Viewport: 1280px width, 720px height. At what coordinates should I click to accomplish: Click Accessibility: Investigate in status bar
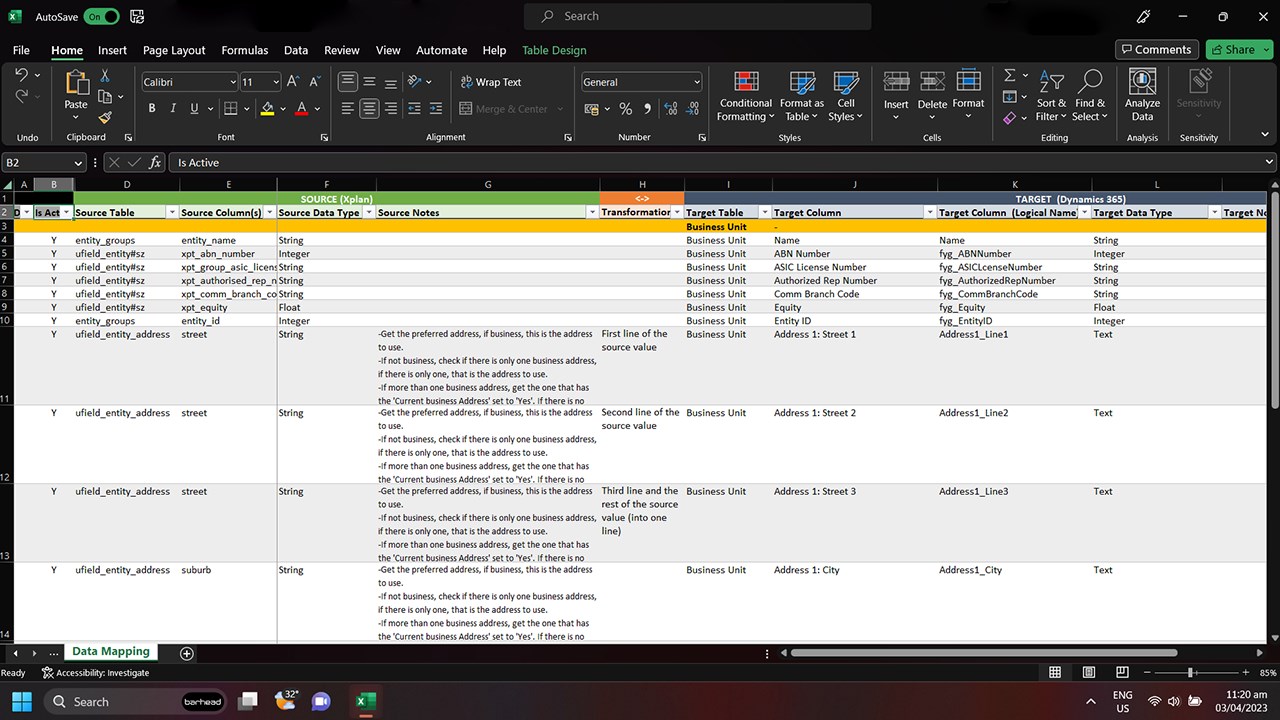[95, 673]
